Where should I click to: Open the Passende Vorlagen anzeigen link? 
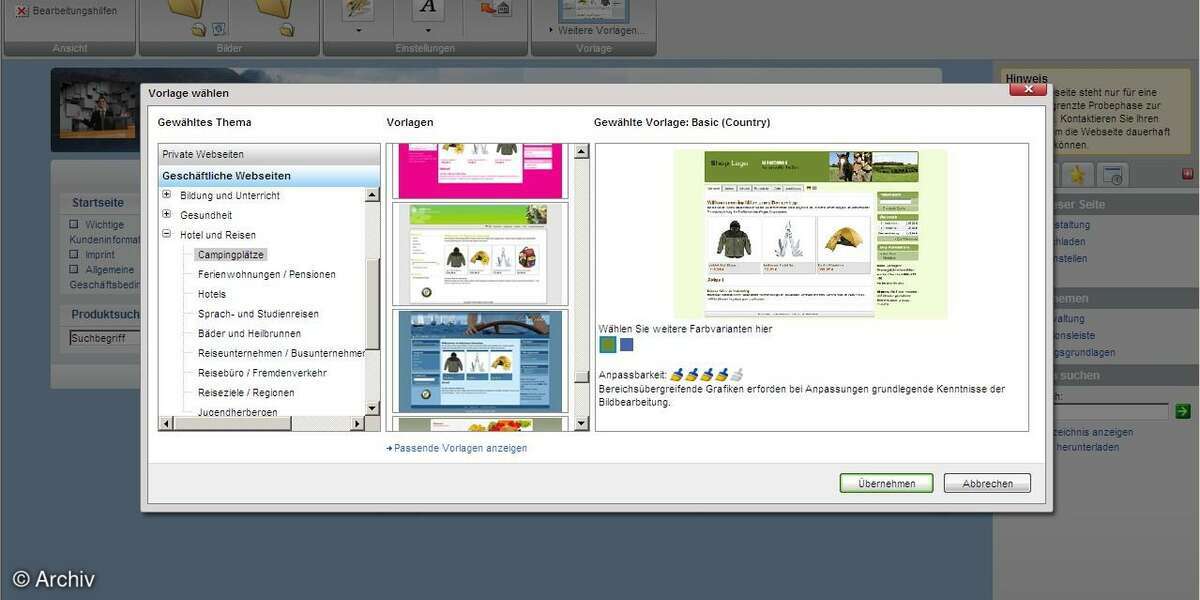[x=459, y=448]
